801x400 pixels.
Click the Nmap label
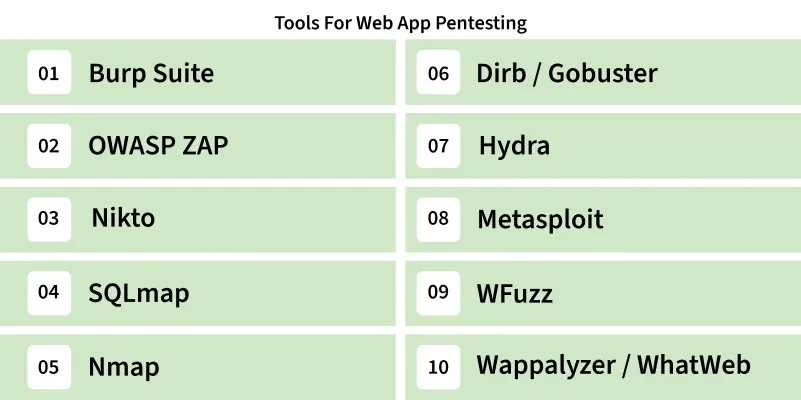click(123, 367)
